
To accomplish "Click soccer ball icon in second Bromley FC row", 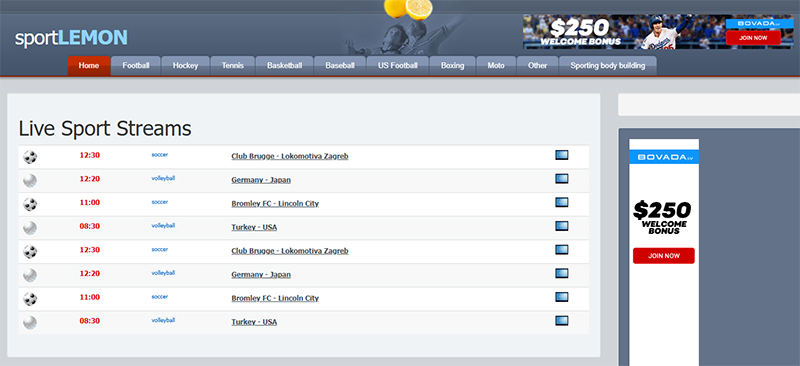I will pyautogui.click(x=30, y=299).
